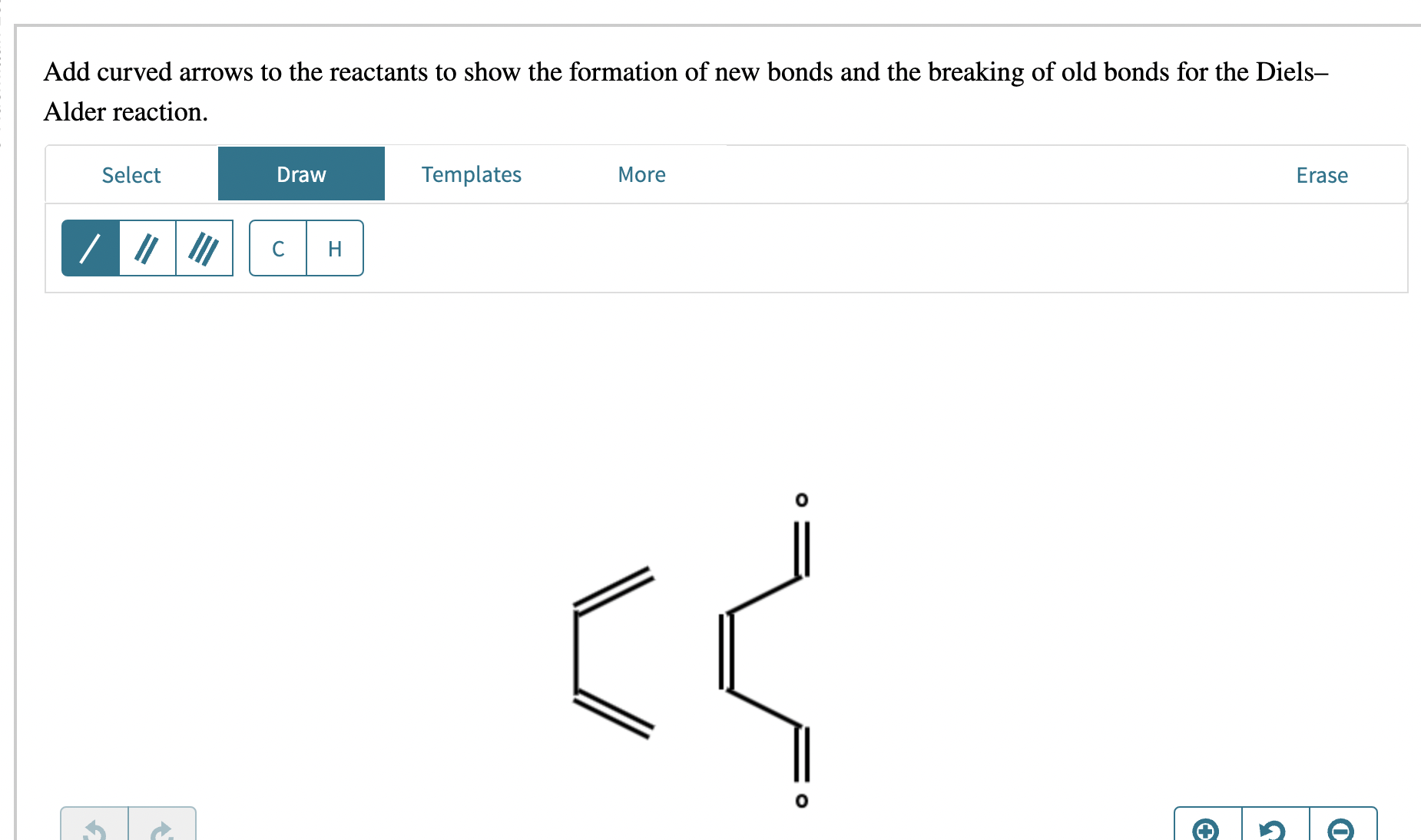Switch to the Draw tab
Screen dimensions: 1421x840
point(301,174)
